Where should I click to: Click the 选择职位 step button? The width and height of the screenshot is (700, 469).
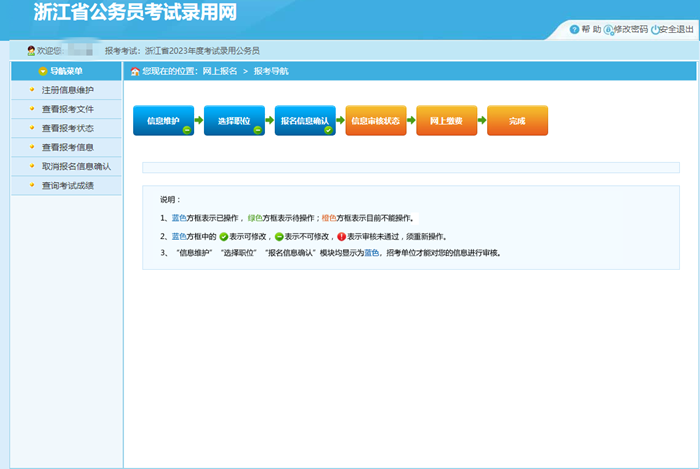(x=234, y=120)
